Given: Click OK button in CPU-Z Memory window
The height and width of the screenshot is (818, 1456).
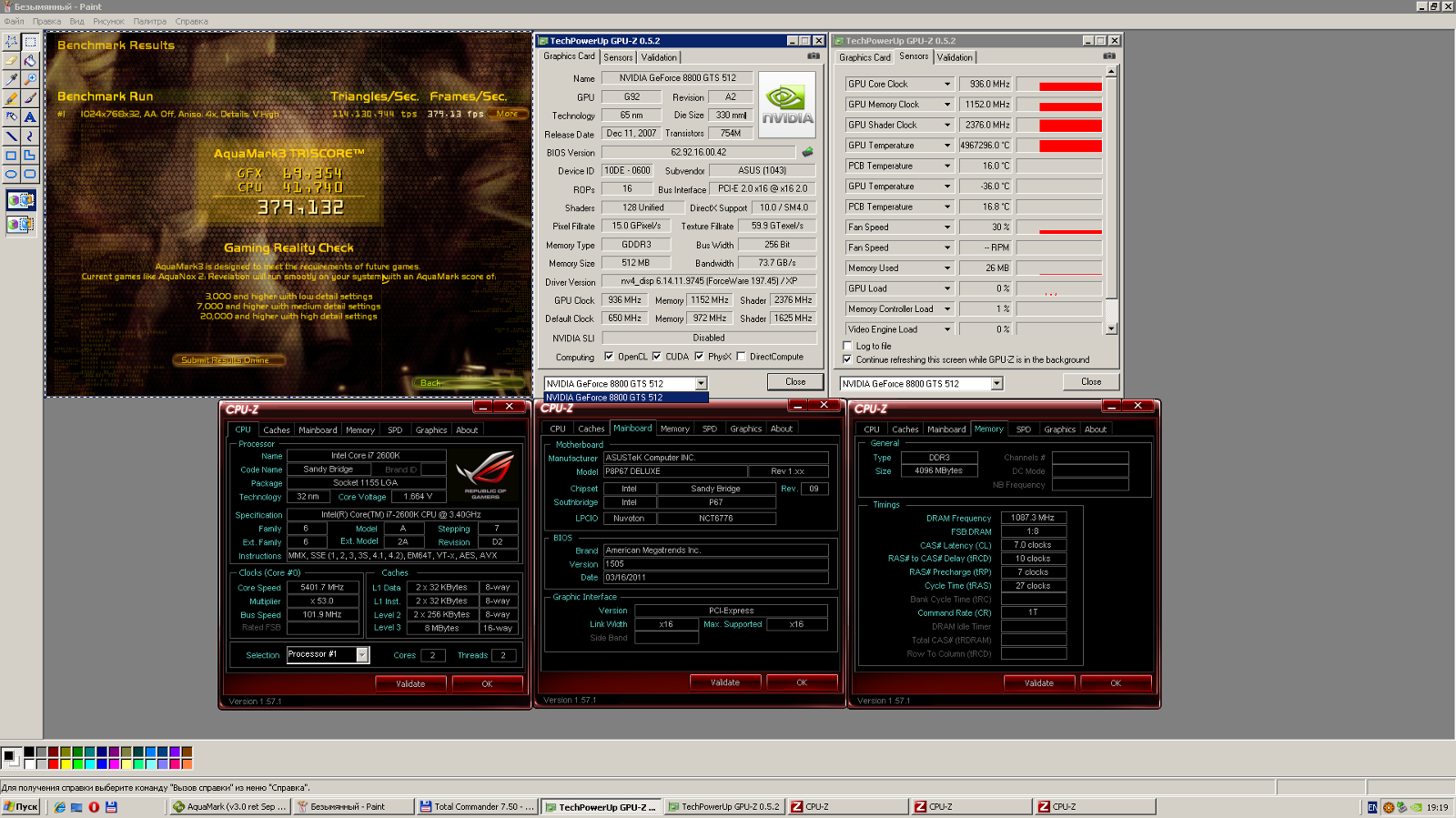Looking at the screenshot, I should (1116, 683).
